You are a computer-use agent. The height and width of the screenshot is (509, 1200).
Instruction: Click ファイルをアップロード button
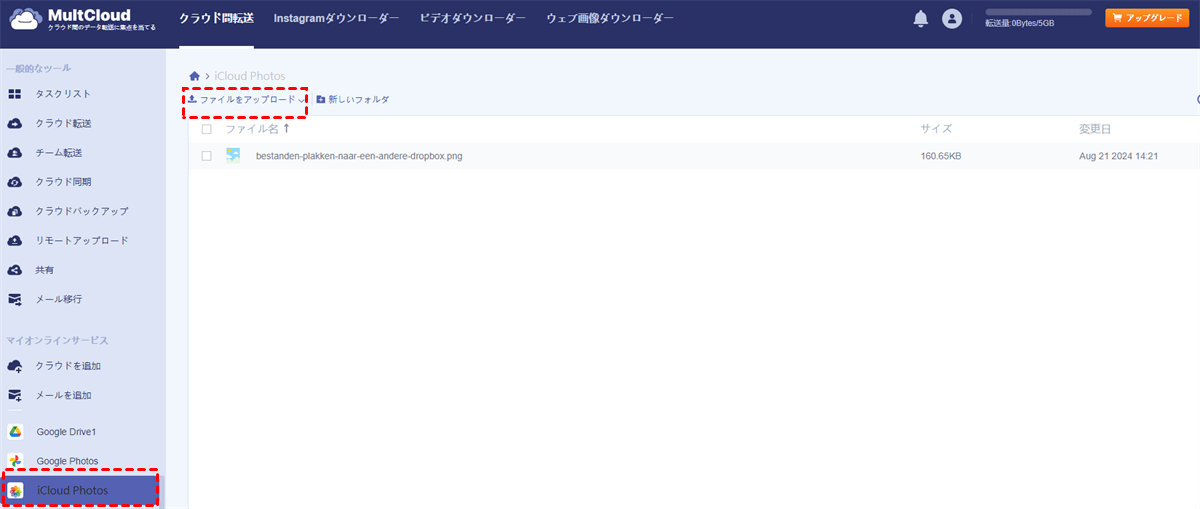tap(246, 99)
